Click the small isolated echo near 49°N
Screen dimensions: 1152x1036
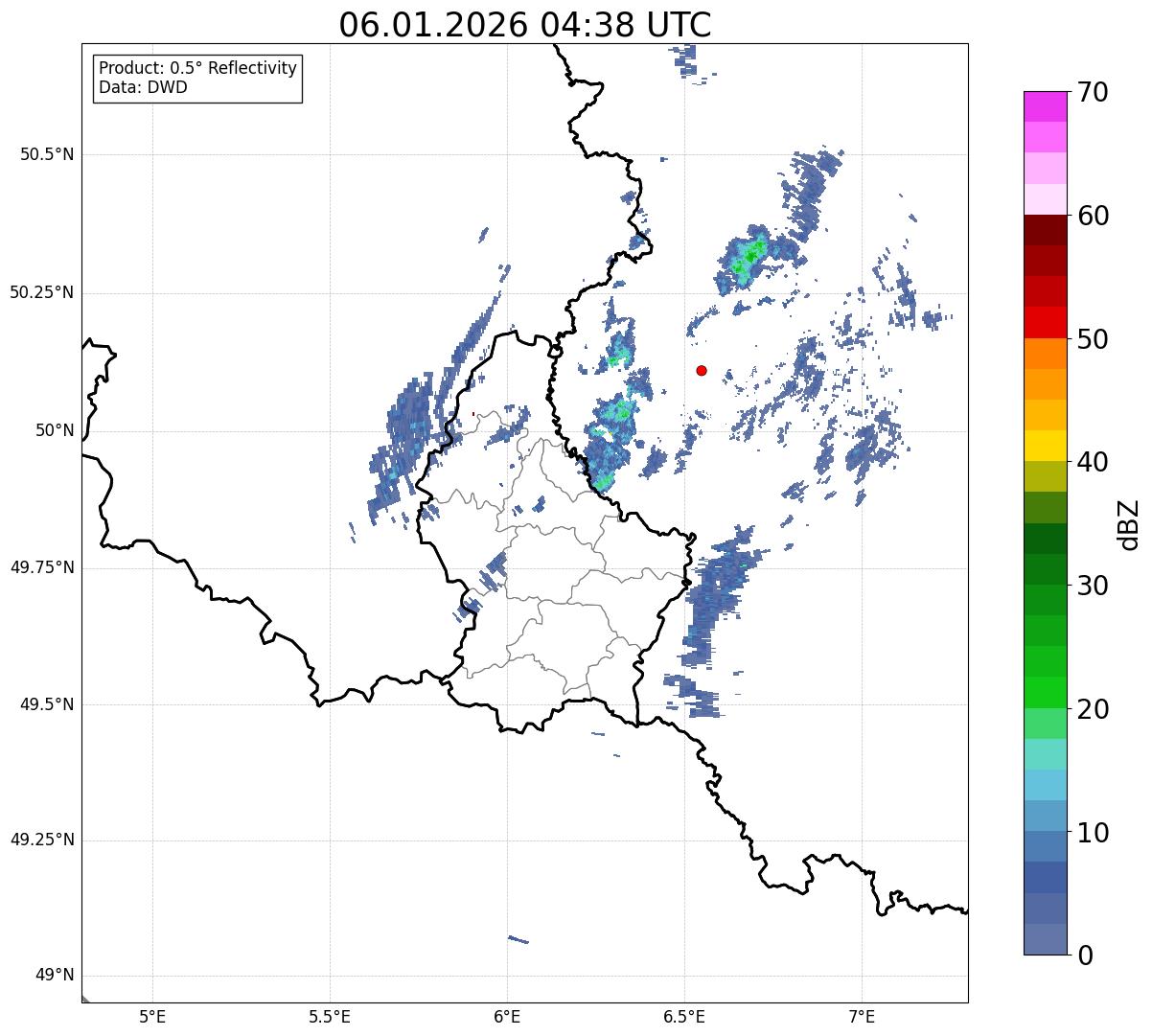[518, 939]
